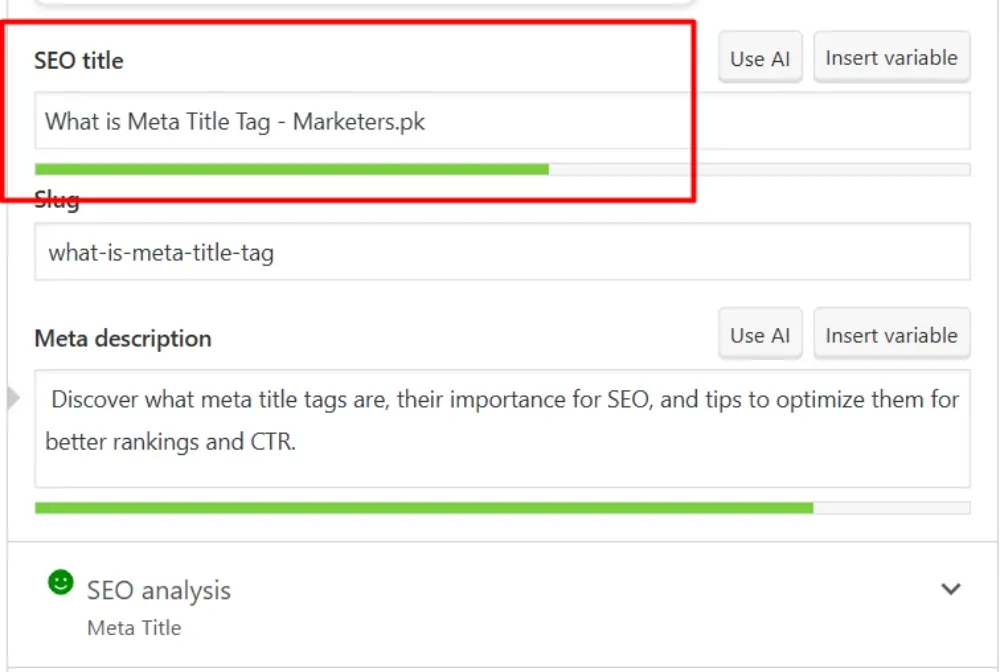Click Insert variable beside SEO title
The image size is (1000, 672).
click(891, 58)
